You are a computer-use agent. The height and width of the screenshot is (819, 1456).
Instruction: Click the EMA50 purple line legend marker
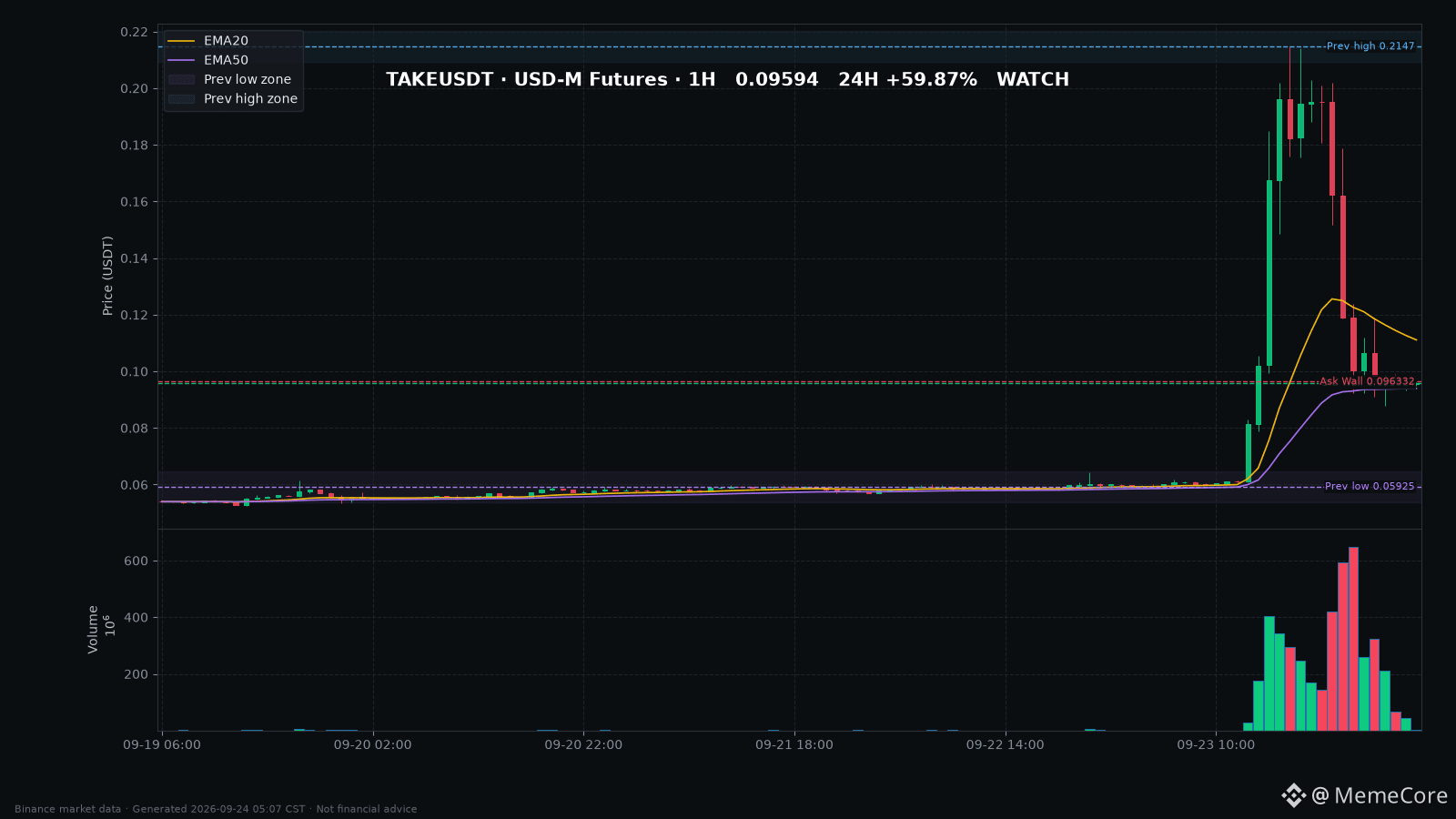point(181,60)
